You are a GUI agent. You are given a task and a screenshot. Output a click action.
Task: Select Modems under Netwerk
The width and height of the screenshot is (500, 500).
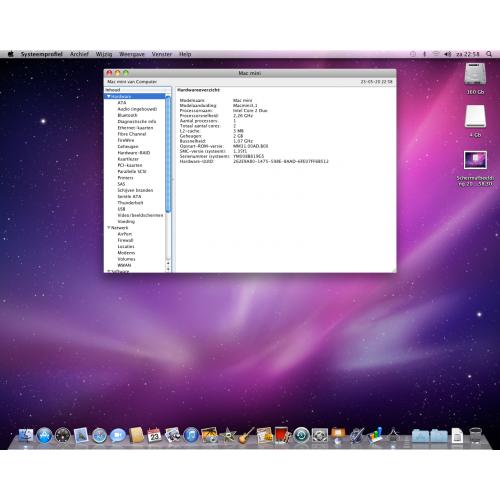pos(126,253)
